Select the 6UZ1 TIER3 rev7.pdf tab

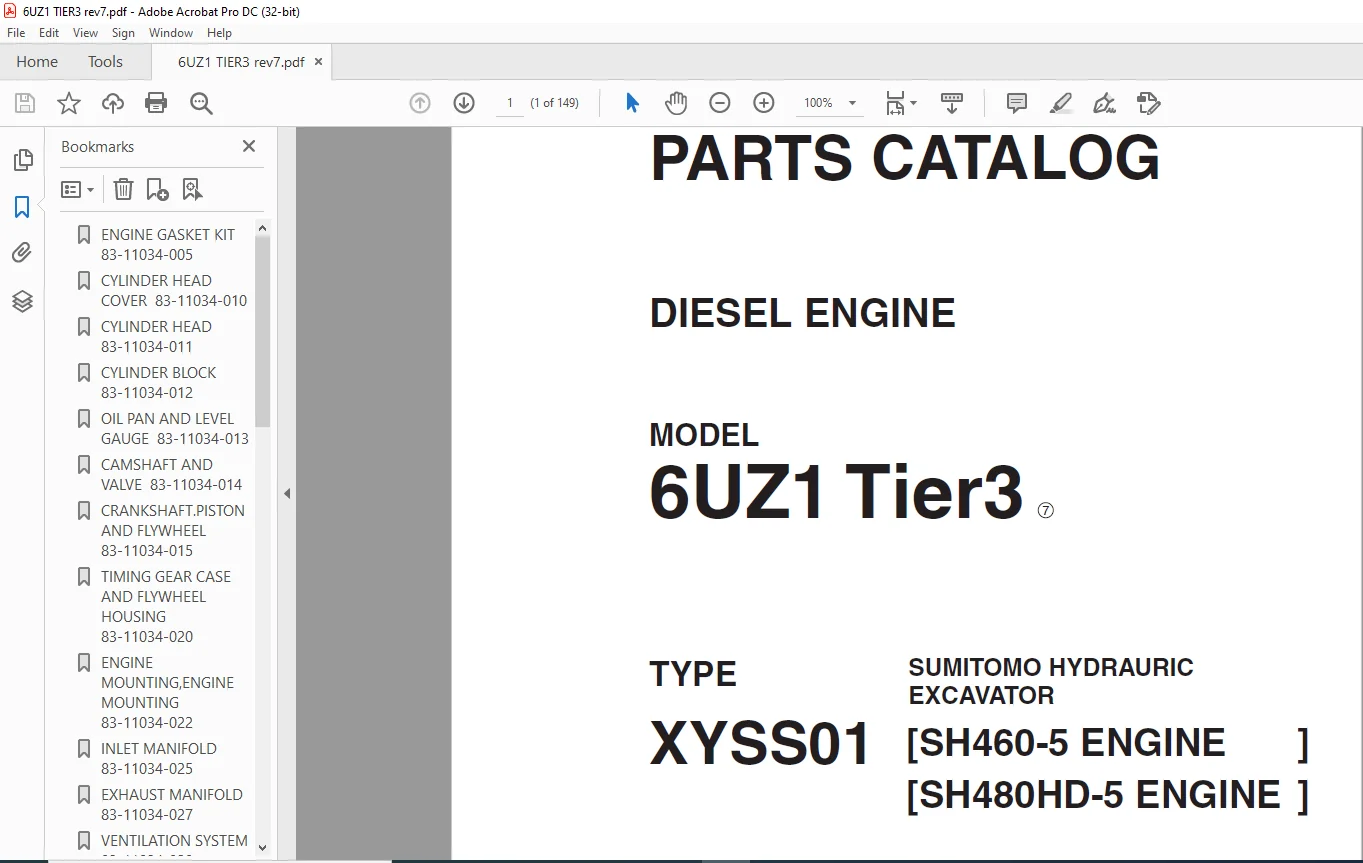click(241, 62)
